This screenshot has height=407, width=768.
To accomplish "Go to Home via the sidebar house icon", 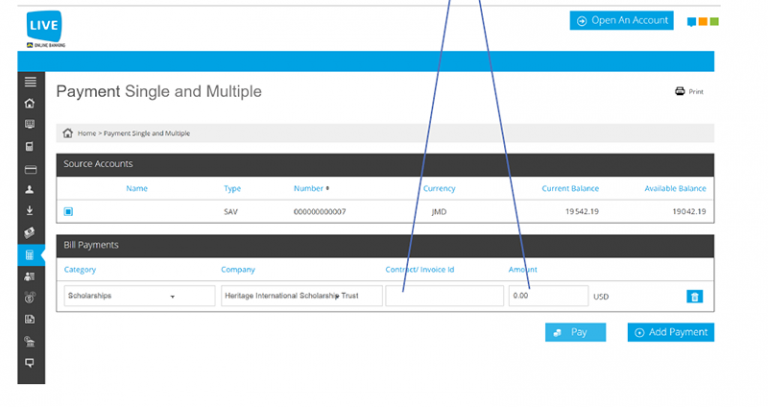I will coord(30,103).
